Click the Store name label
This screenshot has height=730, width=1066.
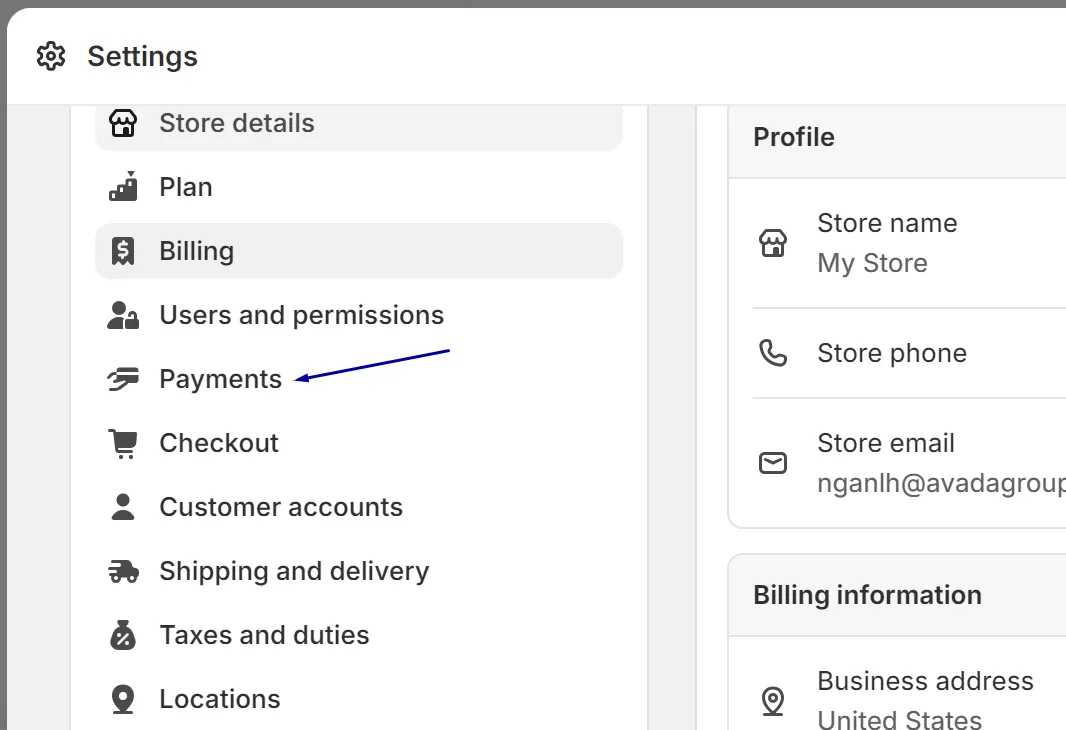pyautogui.click(x=887, y=223)
